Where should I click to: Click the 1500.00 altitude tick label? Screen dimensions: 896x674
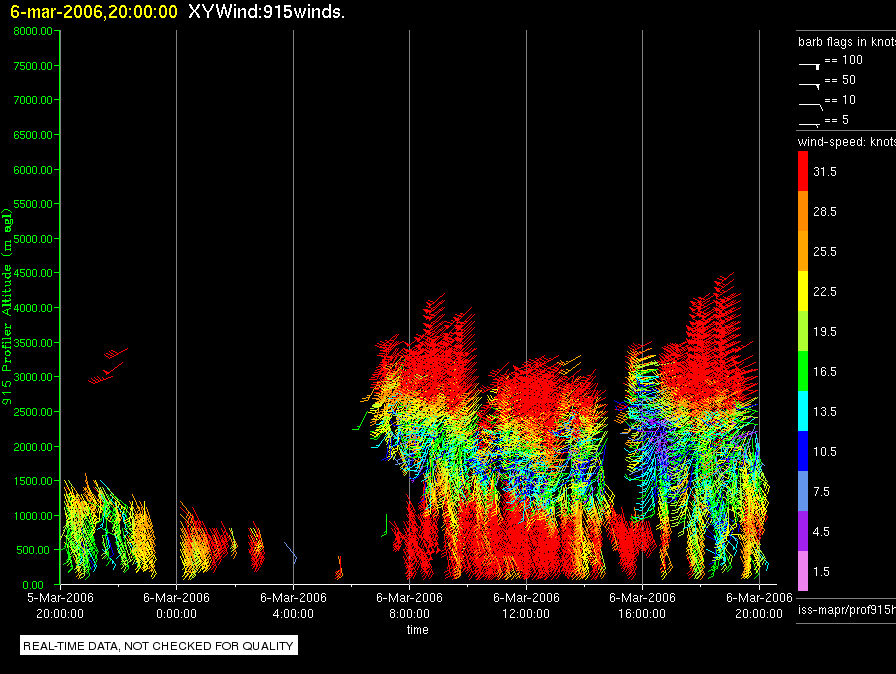coord(33,481)
